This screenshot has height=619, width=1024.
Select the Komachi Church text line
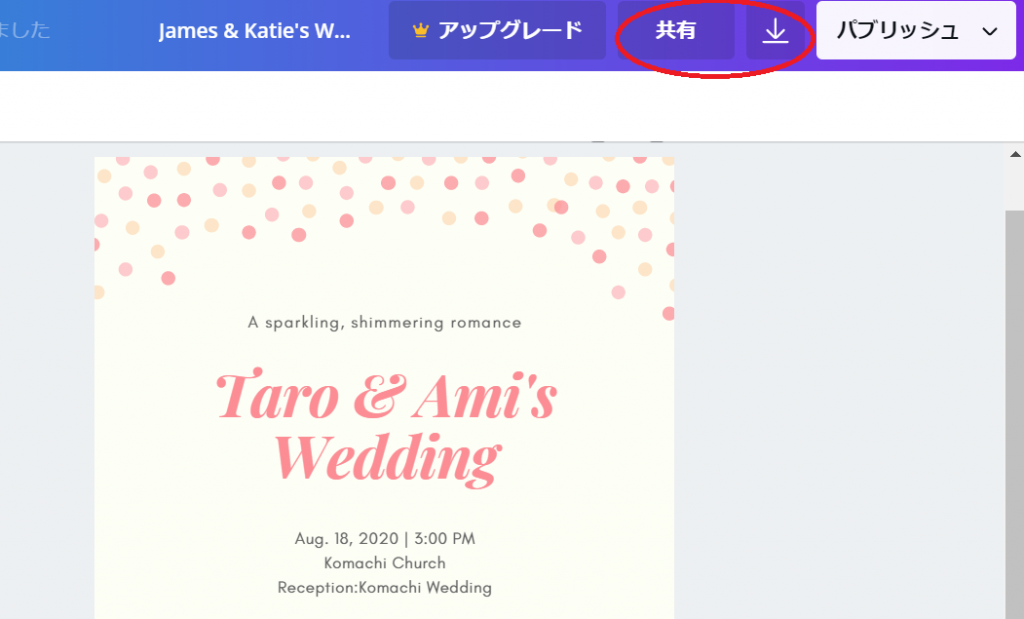coord(385,563)
